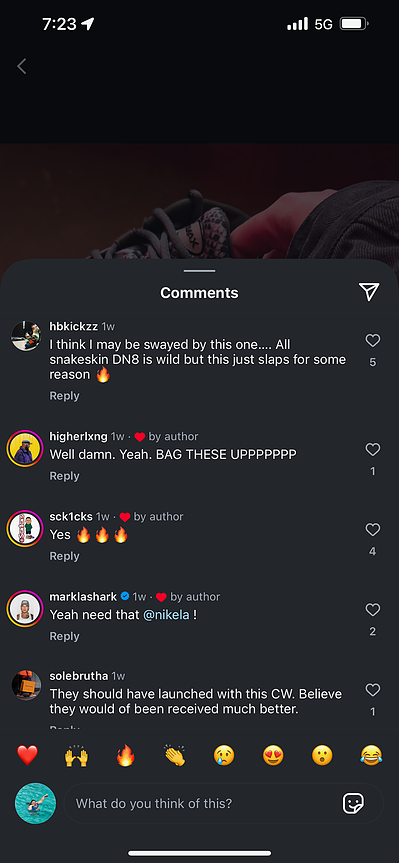View higherlxng's story profile picture
The width and height of the screenshot is (399, 863).
click(x=25, y=449)
